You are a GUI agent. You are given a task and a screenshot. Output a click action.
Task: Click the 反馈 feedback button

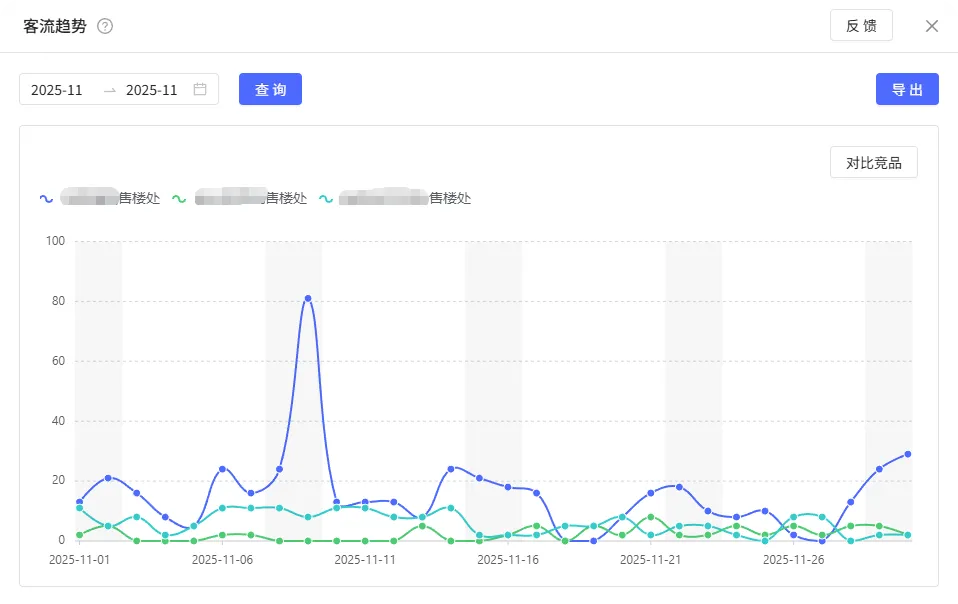(x=861, y=26)
